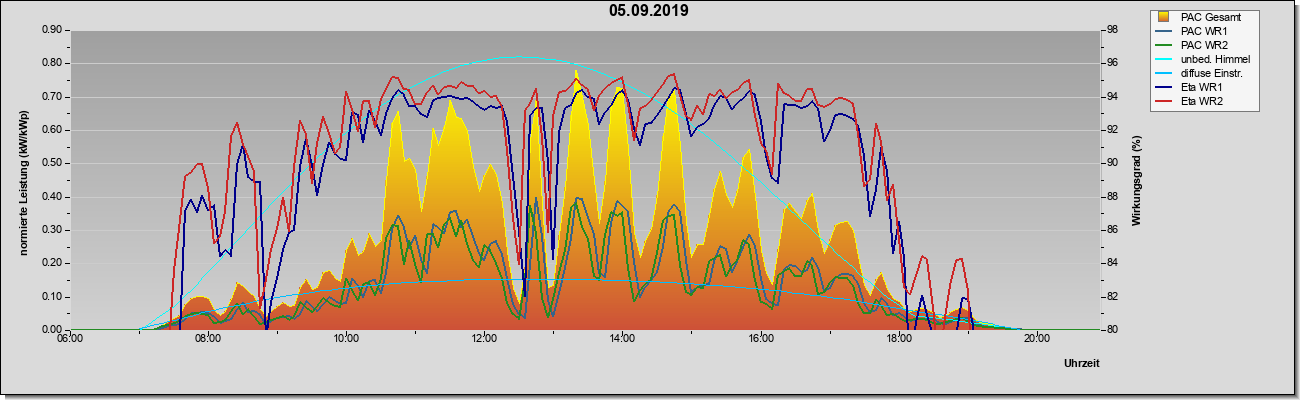Viewport: 1300px width, 400px height.
Task: Click the 18:00 time axis label
Action: pos(899,337)
